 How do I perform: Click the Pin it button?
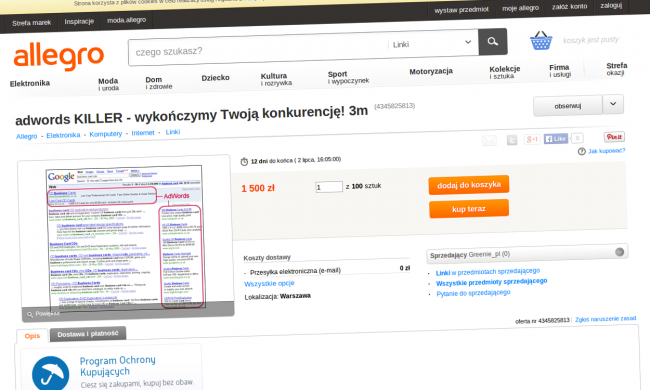(614, 137)
